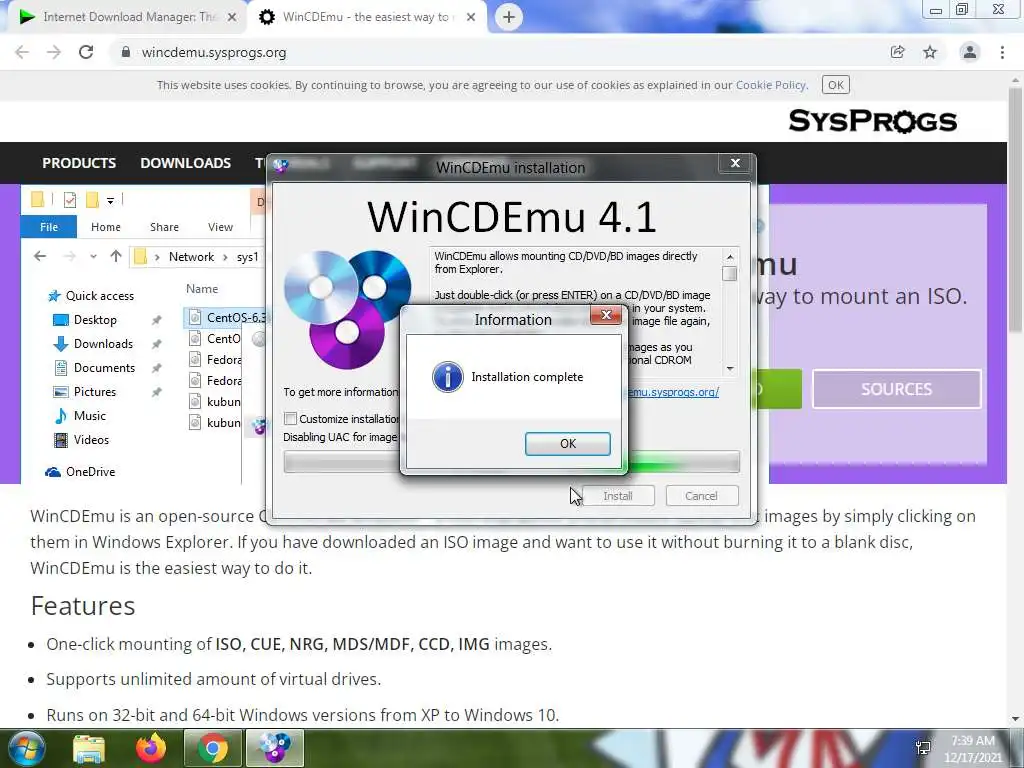Open the Chrome profile icon
This screenshot has height=768, width=1024.
coord(970,52)
